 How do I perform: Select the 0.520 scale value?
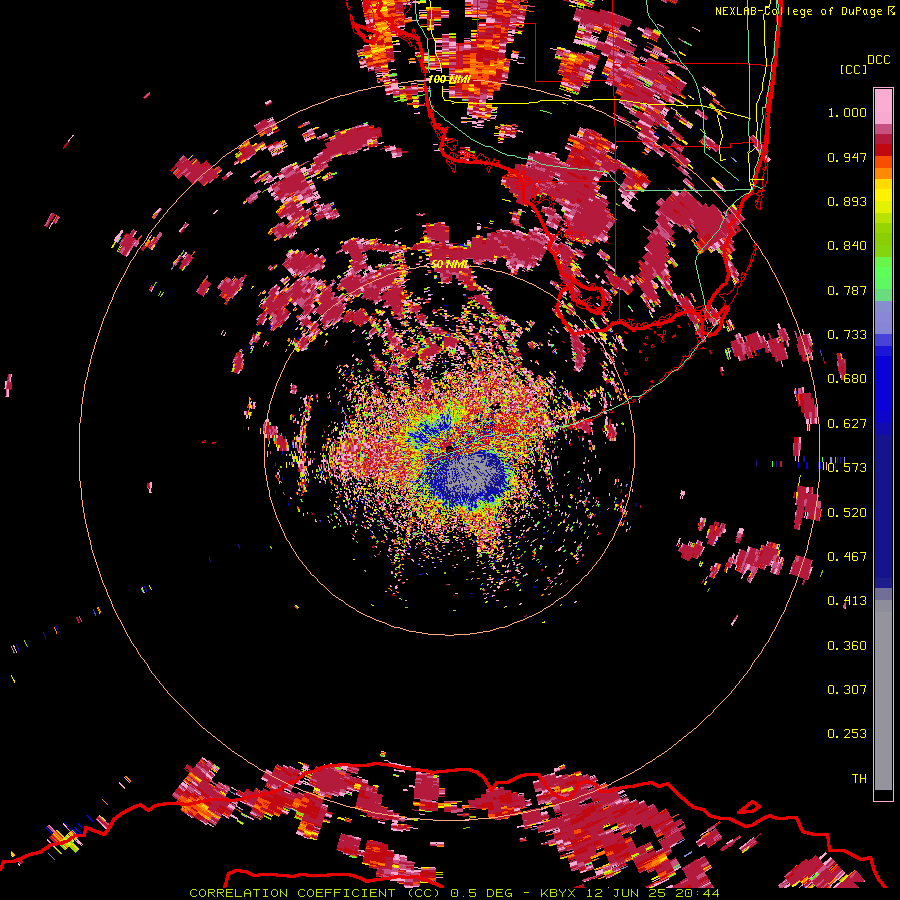pyautogui.click(x=847, y=512)
